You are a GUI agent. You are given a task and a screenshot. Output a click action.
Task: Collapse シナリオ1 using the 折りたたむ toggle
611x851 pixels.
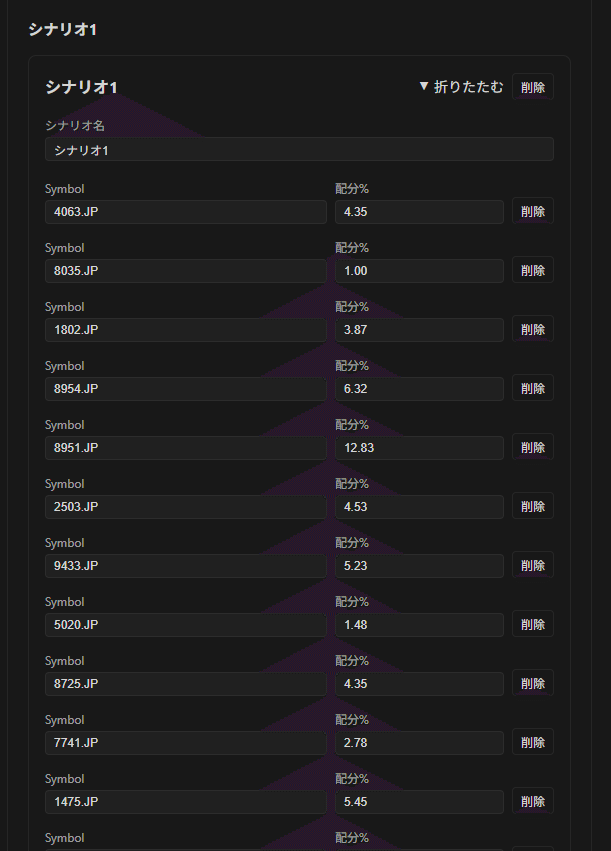point(461,87)
